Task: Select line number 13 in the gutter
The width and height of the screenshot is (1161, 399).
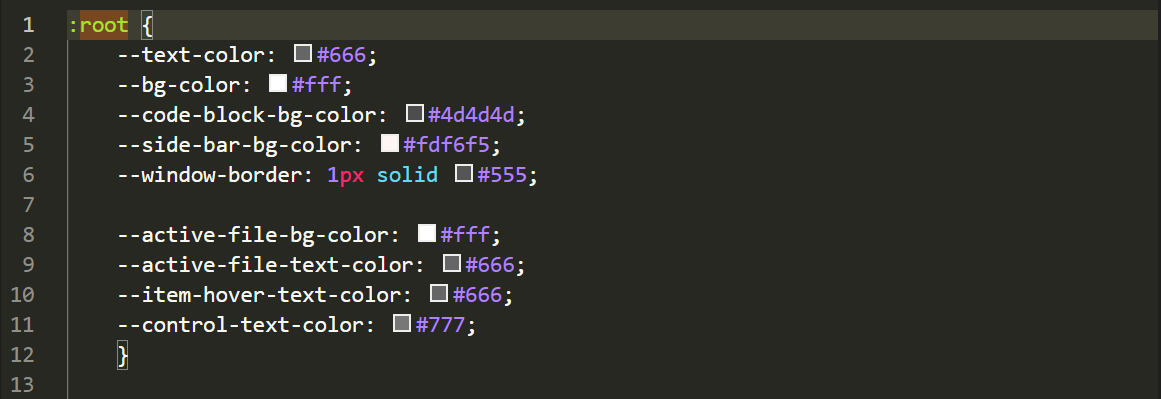Action: pos(22,384)
